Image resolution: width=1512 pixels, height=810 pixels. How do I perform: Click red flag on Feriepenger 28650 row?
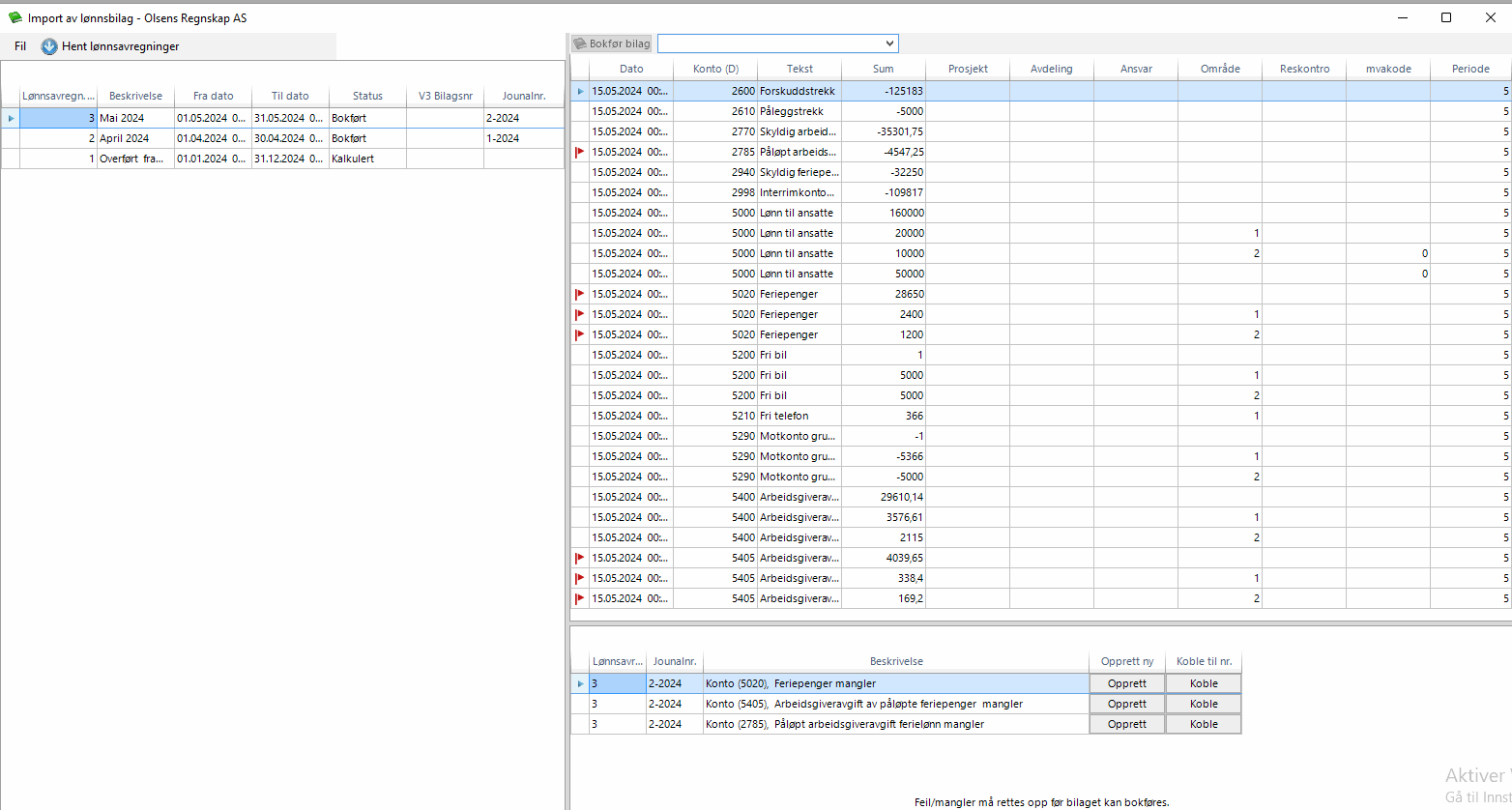580,294
